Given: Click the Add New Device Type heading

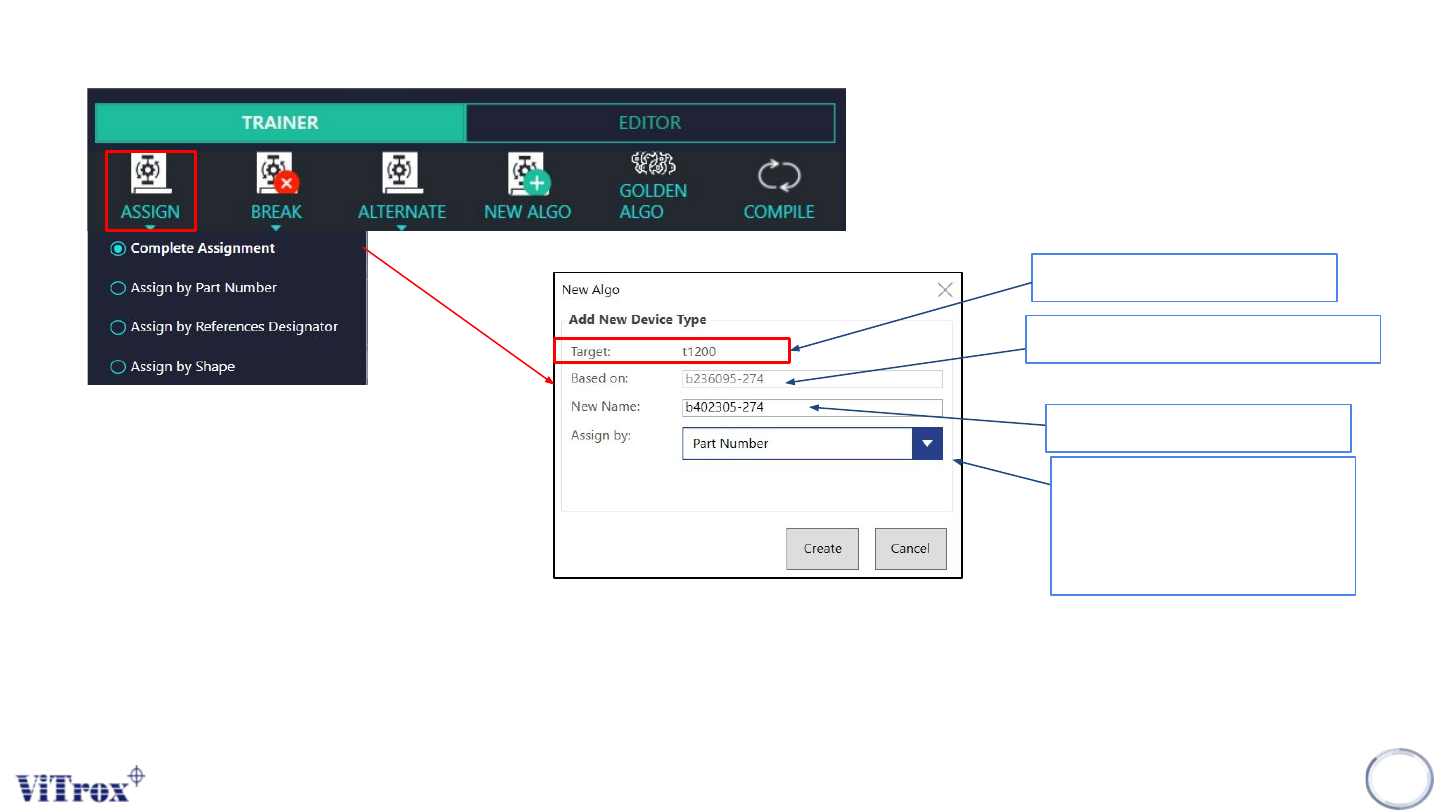Looking at the screenshot, I should click(x=637, y=320).
